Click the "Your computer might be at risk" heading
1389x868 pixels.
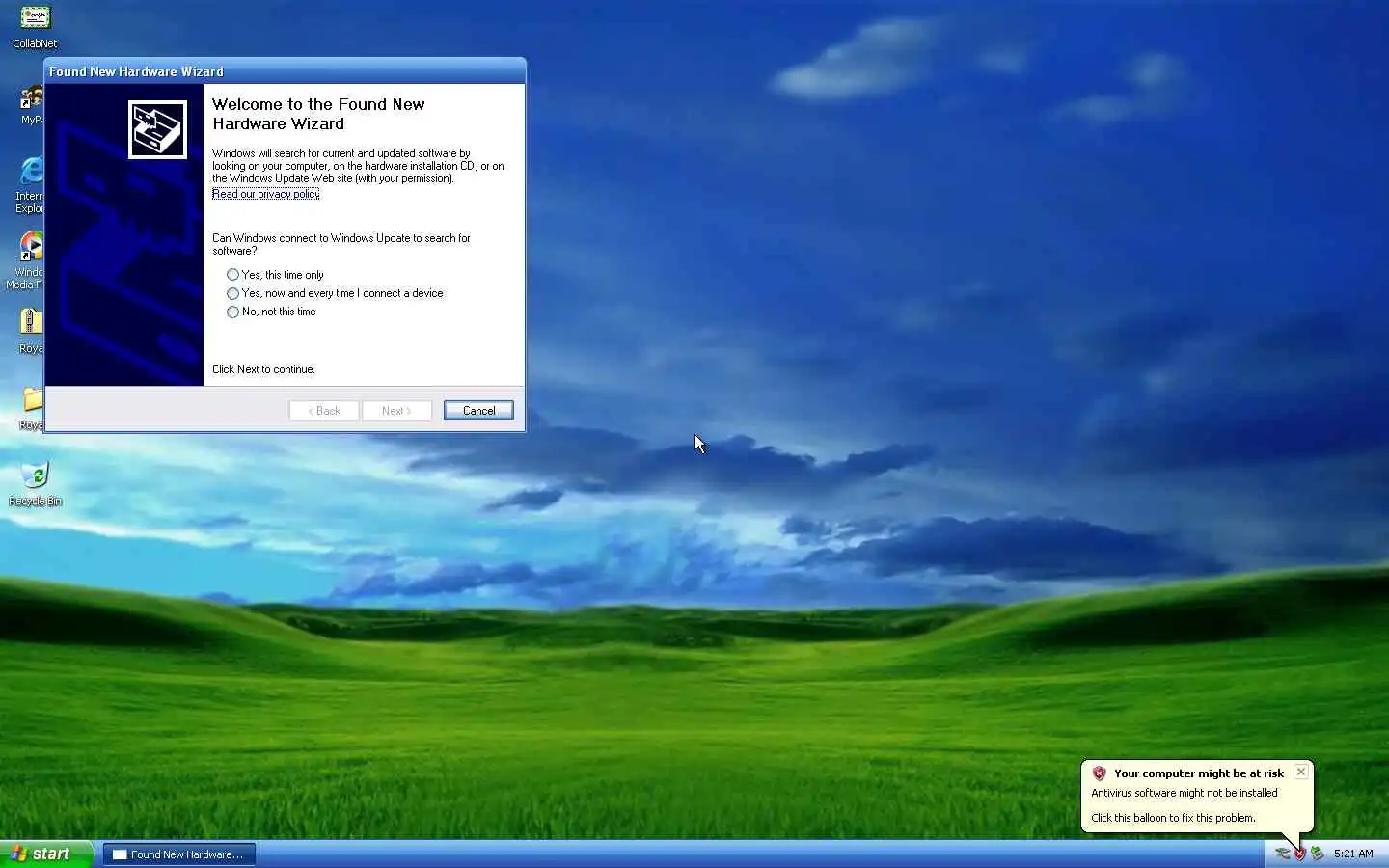(x=1199, y=773)
